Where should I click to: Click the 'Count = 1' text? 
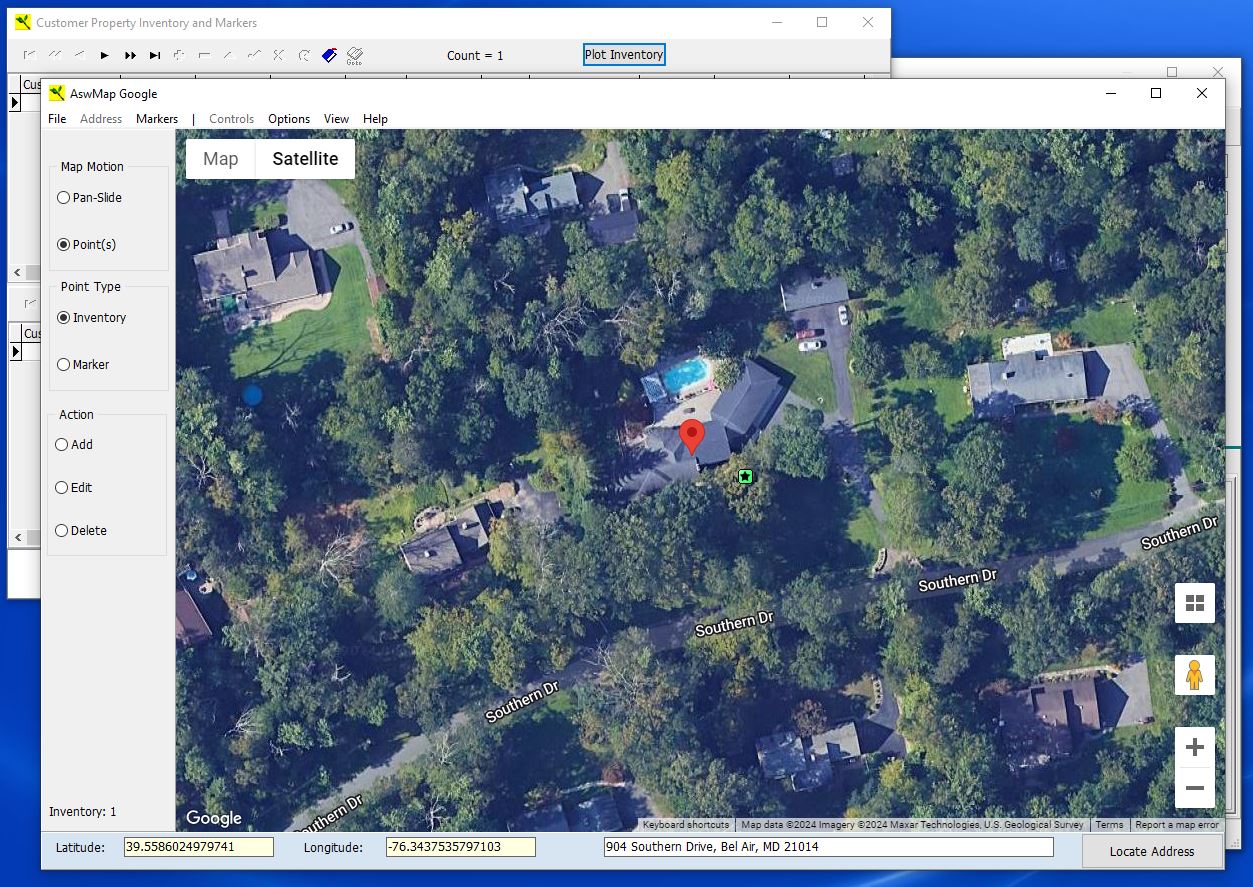[475, 56]
